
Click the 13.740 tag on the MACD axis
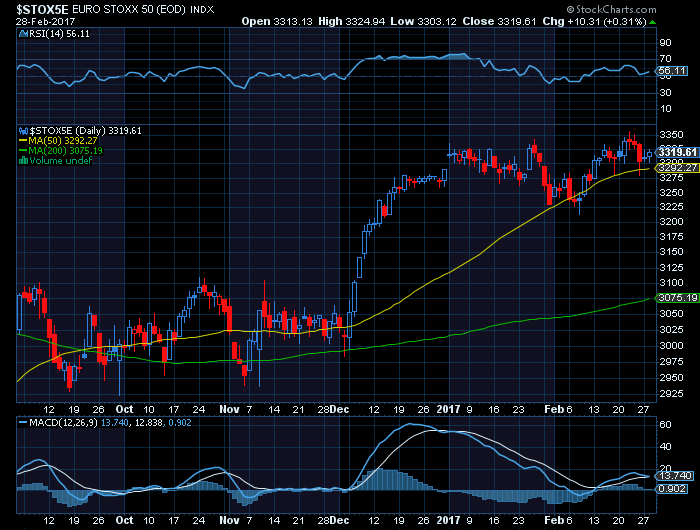pyautogui.click(x=675, y=476)
